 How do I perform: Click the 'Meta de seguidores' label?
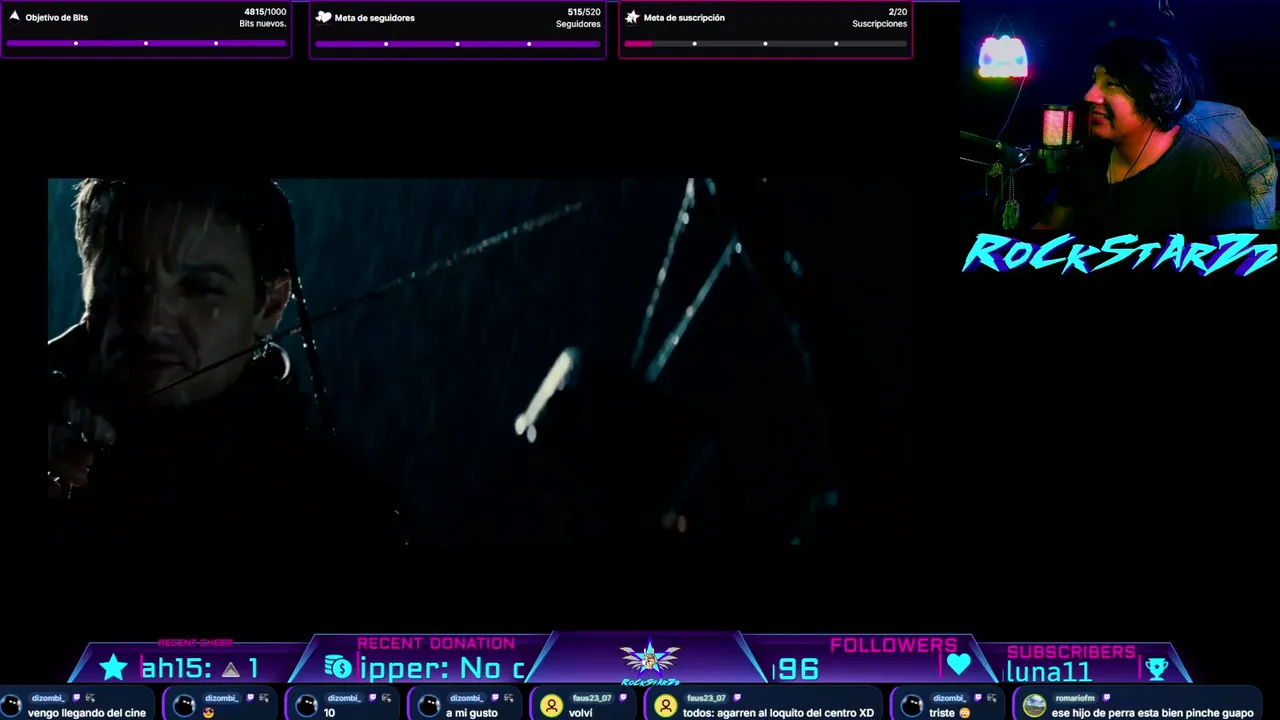pos(375,17)
